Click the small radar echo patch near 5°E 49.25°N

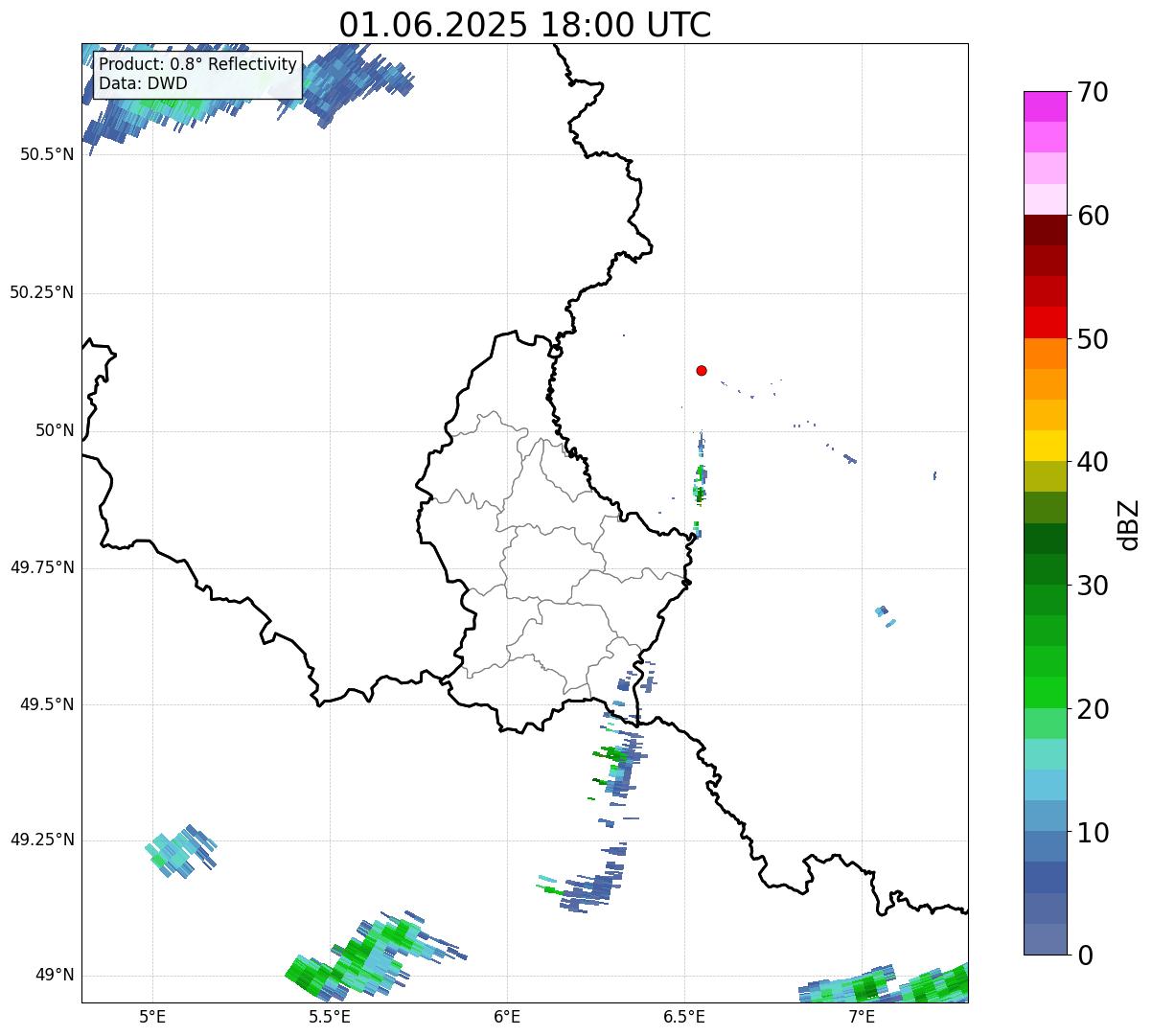pos(181,851)
